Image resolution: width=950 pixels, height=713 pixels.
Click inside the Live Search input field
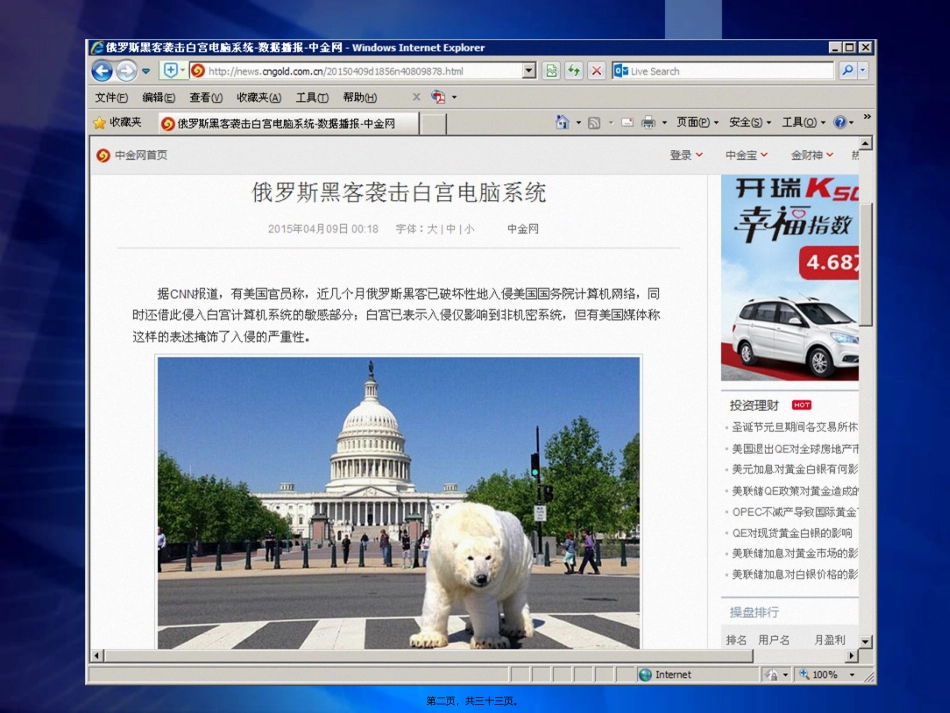(x=728, y=71)
